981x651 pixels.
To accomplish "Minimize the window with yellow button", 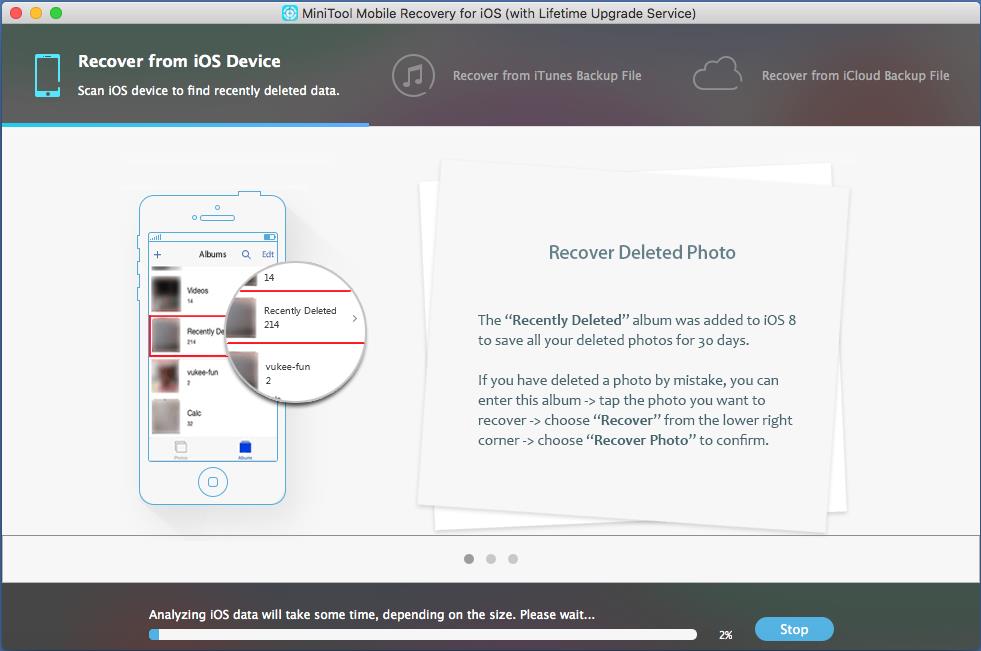I will 36,13.
